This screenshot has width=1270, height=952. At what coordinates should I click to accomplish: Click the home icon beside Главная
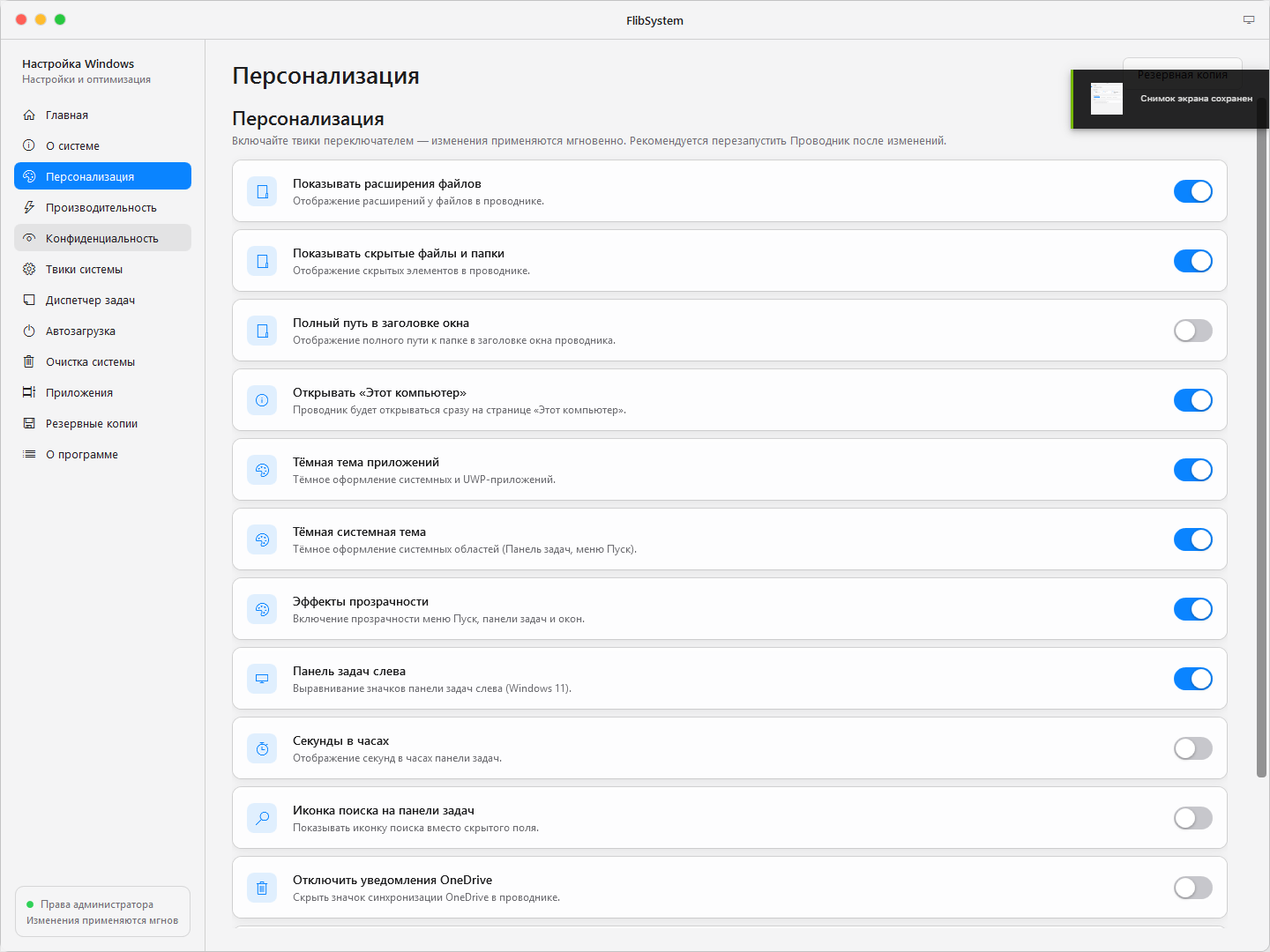click(29, 115)
